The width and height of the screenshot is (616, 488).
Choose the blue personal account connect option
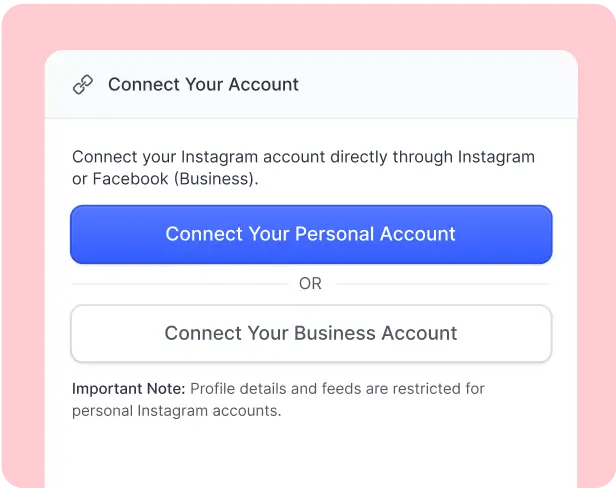click(x=311, y=234)
